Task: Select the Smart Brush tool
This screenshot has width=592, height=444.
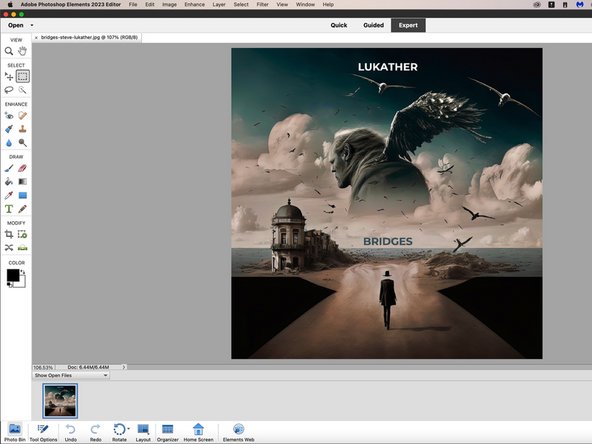Action: coord(9,129)
